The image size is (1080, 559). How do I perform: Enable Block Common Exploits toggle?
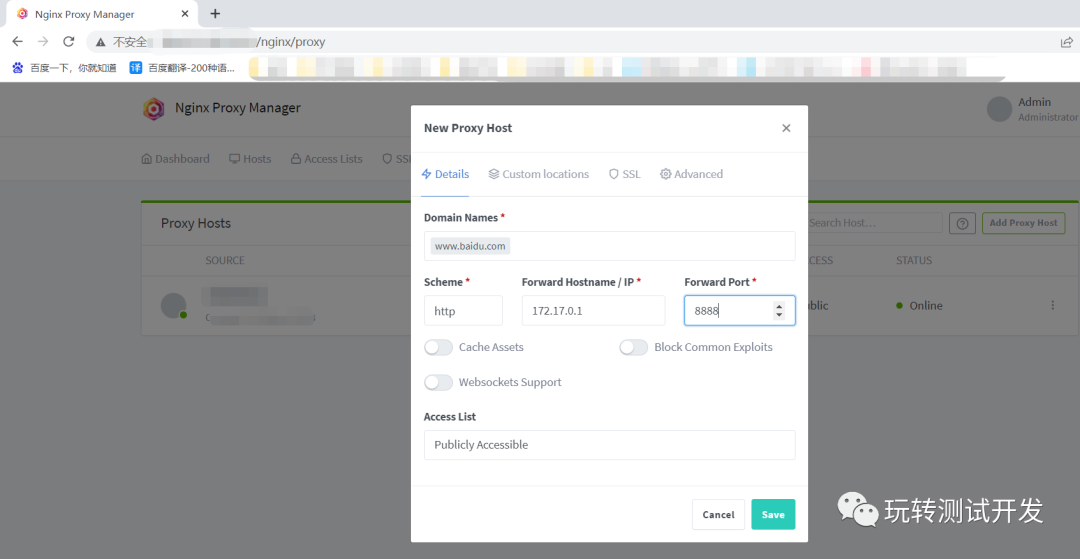[634, 347]
